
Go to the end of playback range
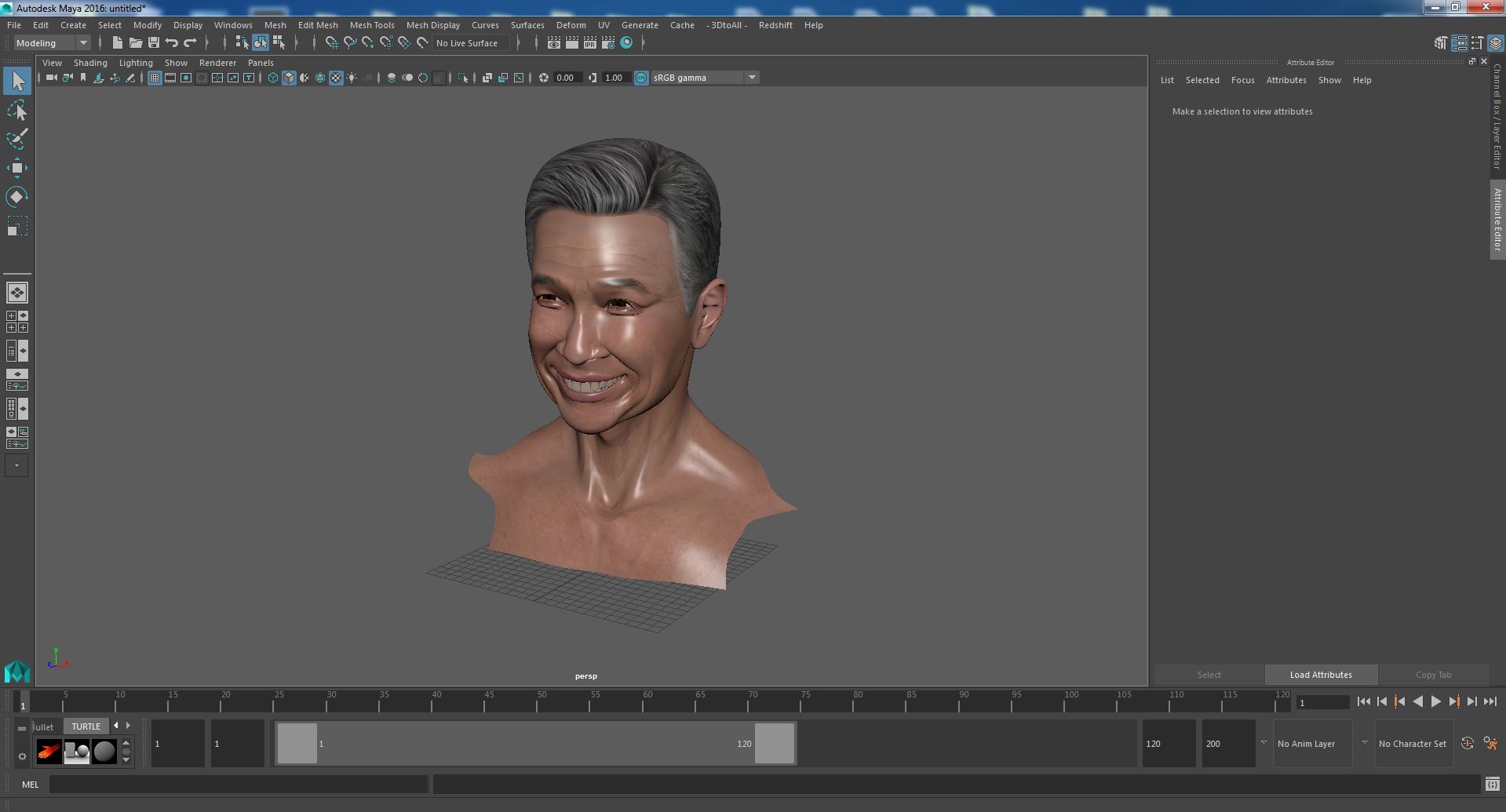(1490, 702)
